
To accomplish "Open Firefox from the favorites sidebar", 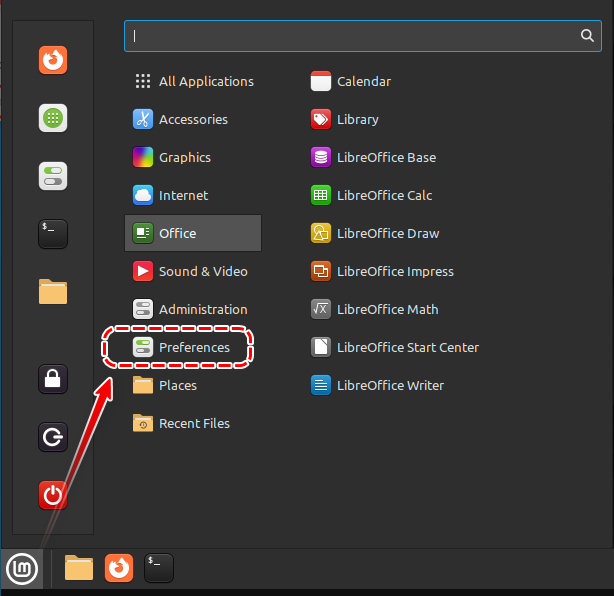I will click(53, 60).
